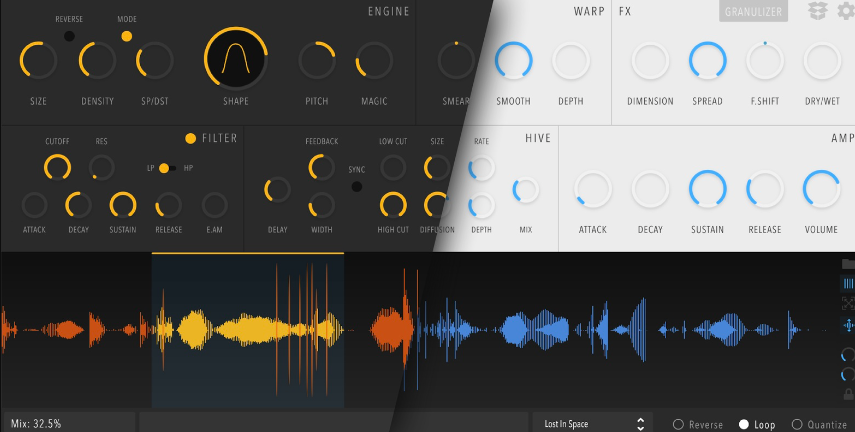Click the Hive DEPTH knob
Image resolution: width=855 pixels, height=432 pixels.
(481, 206)
